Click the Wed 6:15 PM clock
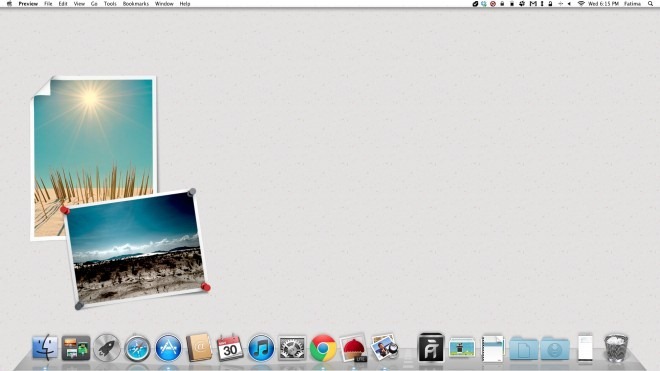 click(603, 4)
